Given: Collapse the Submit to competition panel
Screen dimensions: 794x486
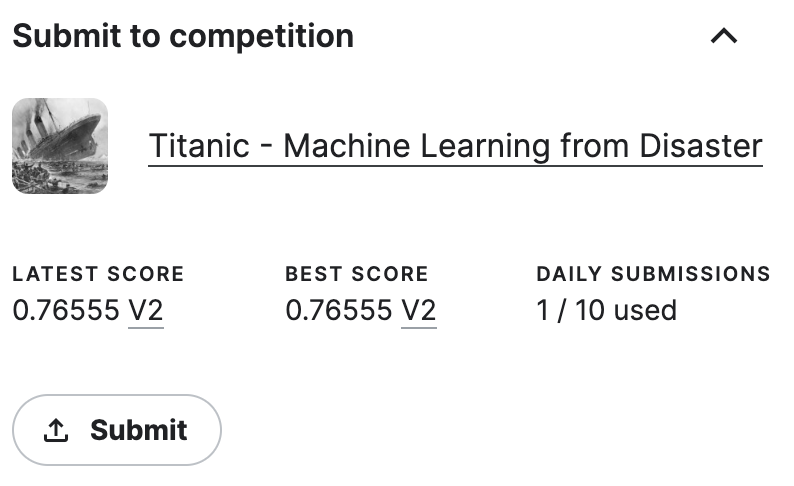Looking at the screenshot, I should click(724, 36).
